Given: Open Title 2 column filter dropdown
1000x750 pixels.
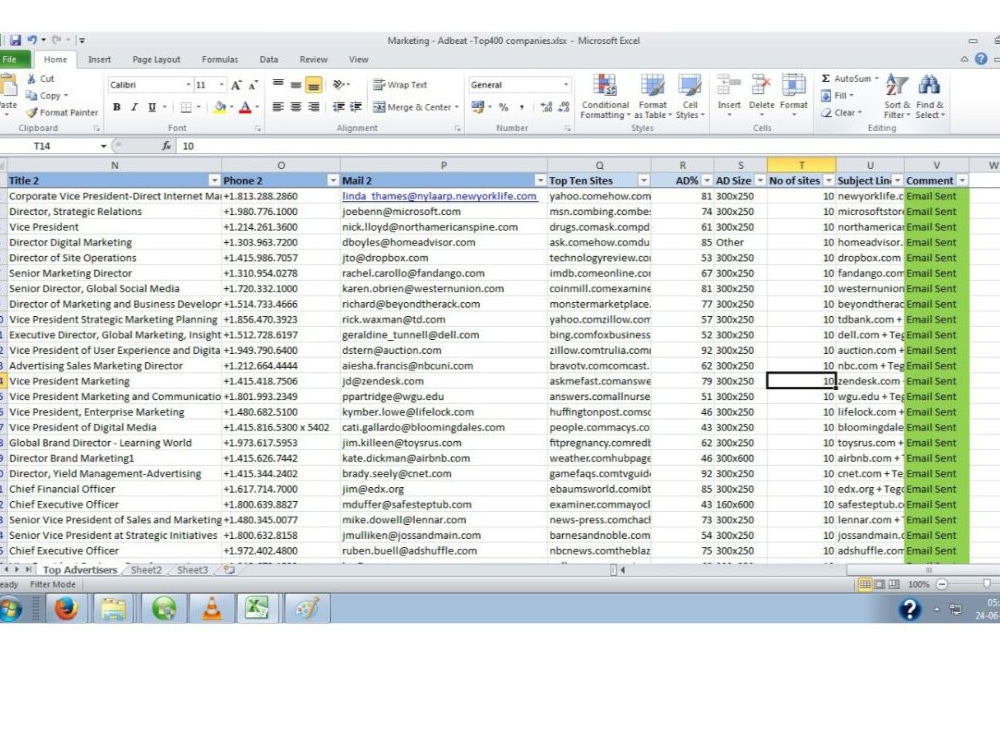Looking at the screenshot, I should [x=214, y=180].
